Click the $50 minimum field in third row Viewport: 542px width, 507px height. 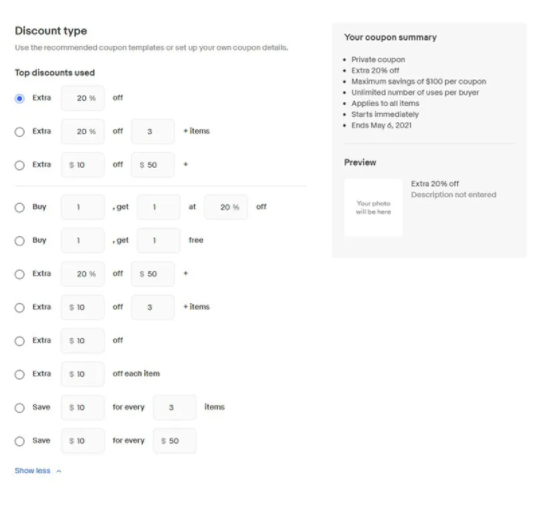153,165
